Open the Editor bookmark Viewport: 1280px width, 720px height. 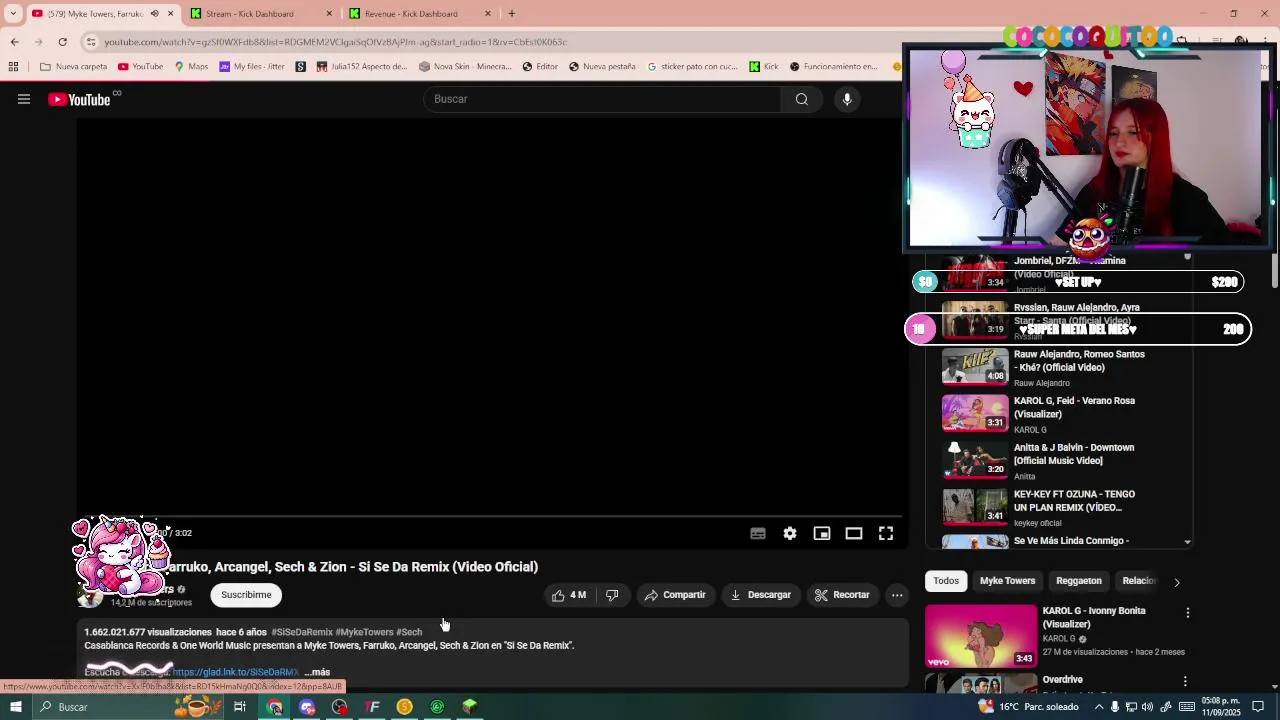click(540, 67)
